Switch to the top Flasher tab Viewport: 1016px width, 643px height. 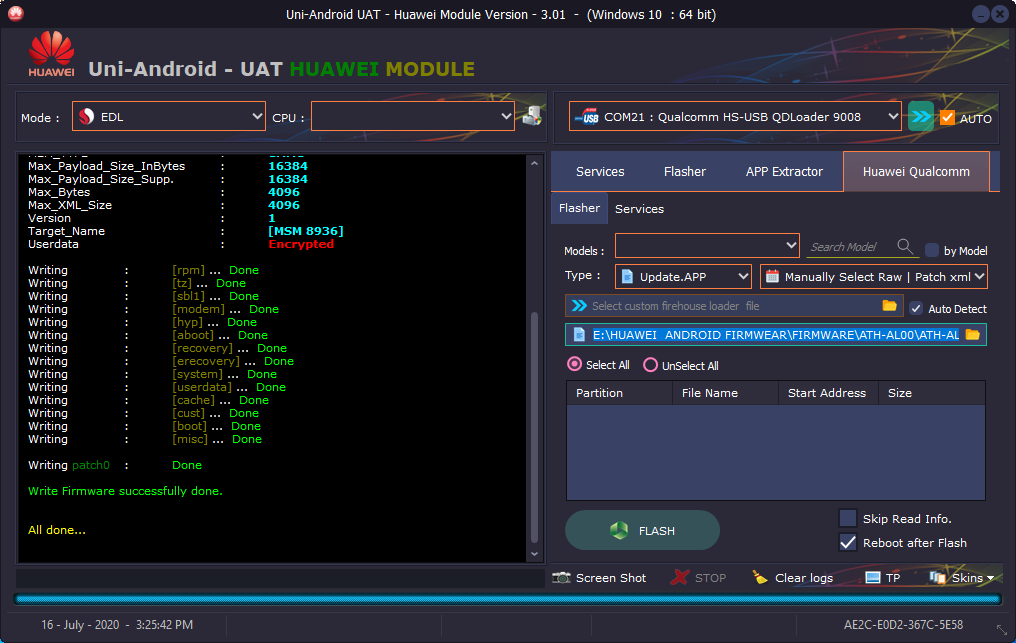tap(685, 172)
